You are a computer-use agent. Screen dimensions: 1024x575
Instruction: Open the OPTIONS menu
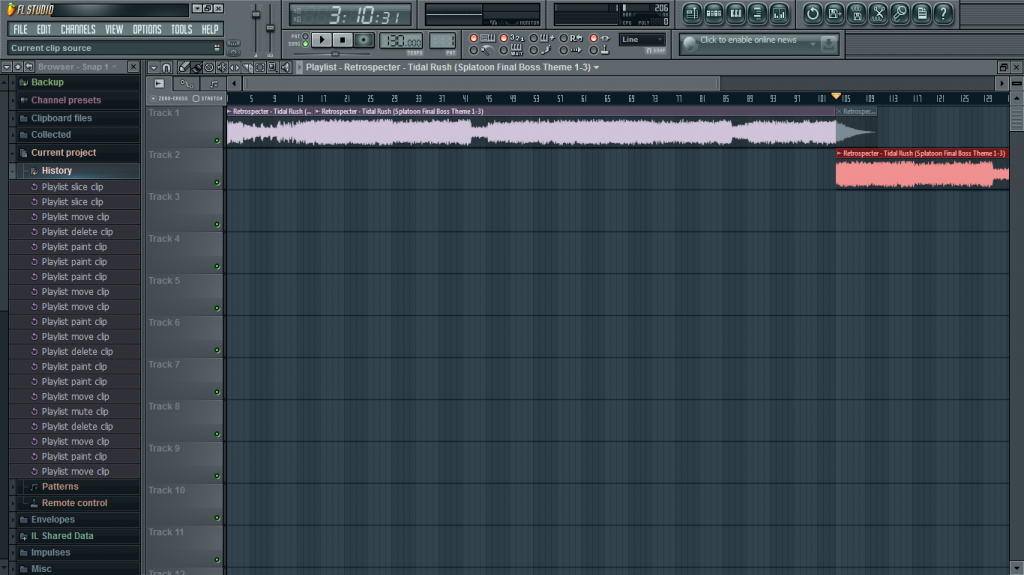tap(147, 29)
